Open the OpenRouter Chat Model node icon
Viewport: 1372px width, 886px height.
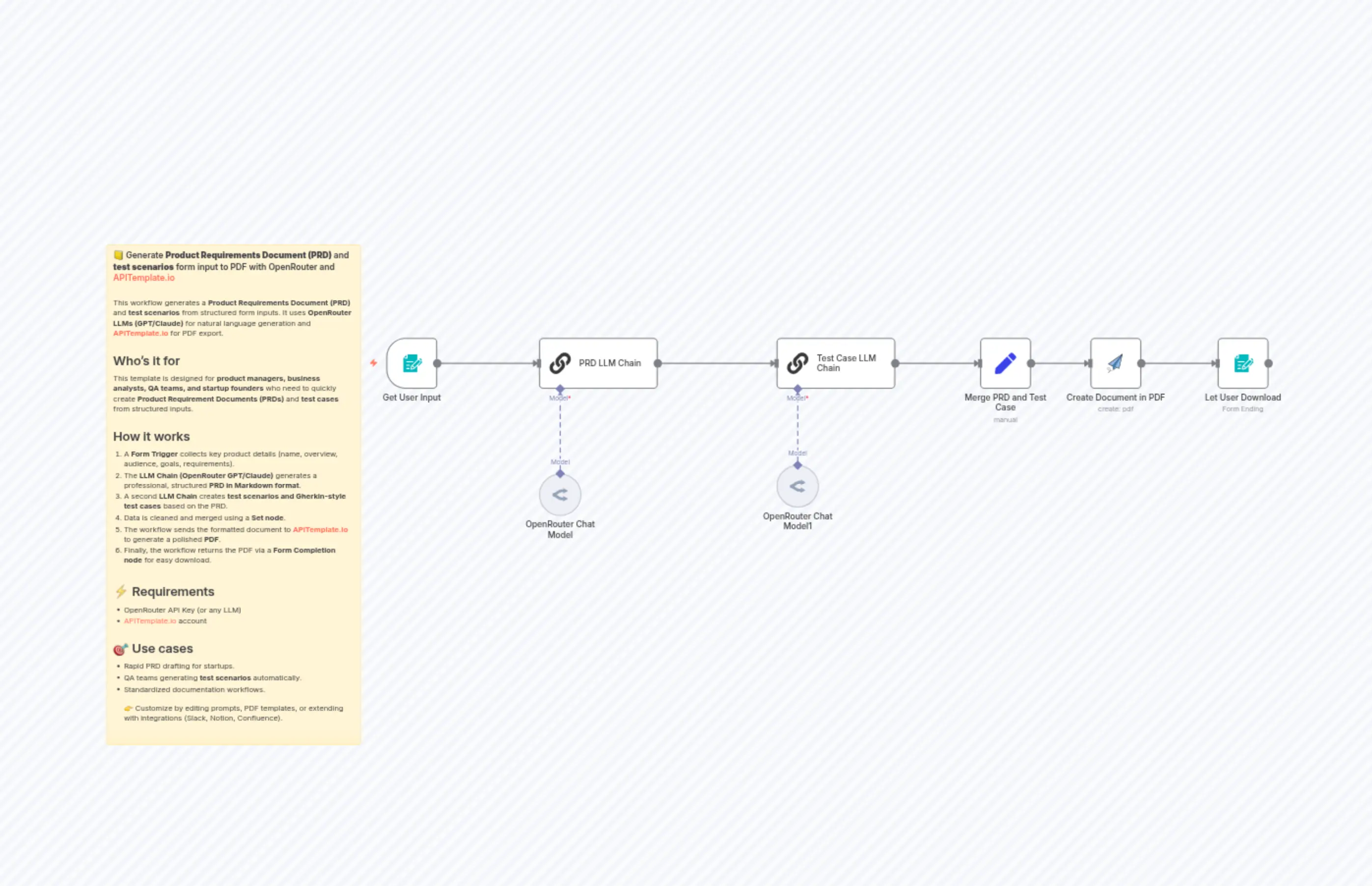560,494
